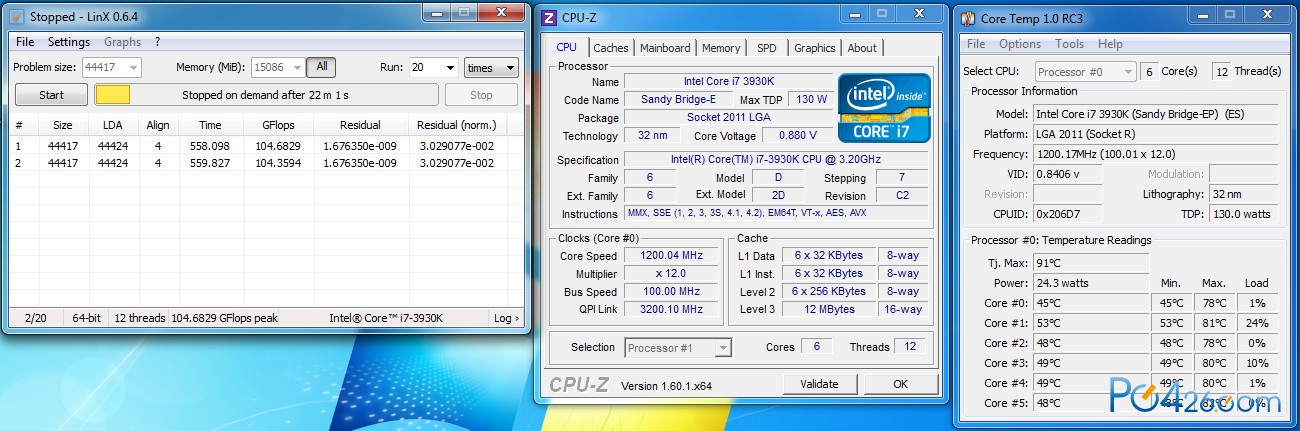The image size is (1300, 431).
Task: Switch to the About tab in CPU-Z
Action: pyautogui.click(x=862, y=48)
